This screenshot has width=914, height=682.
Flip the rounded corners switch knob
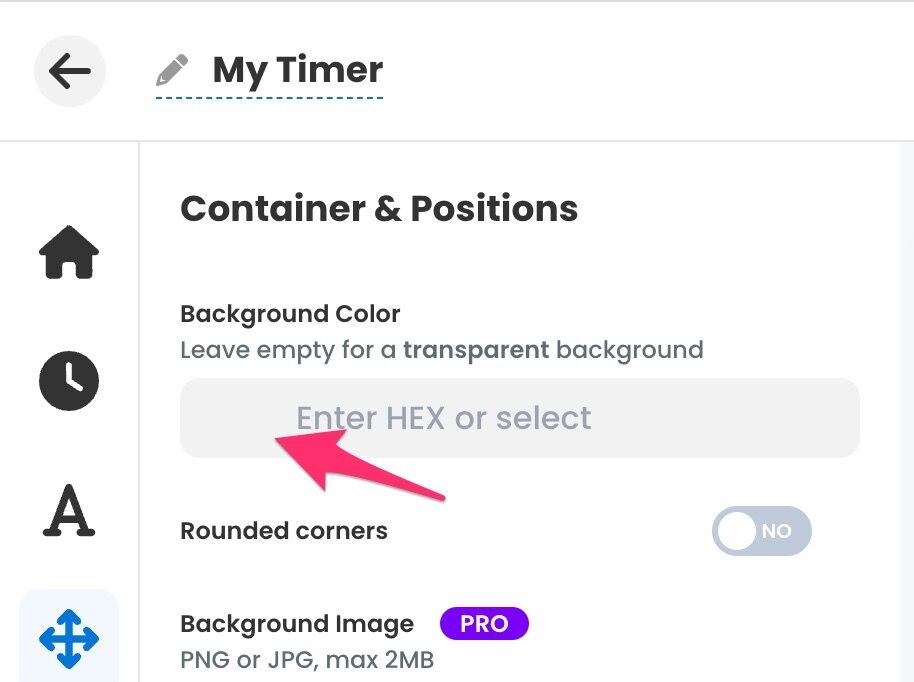(739, 531)
